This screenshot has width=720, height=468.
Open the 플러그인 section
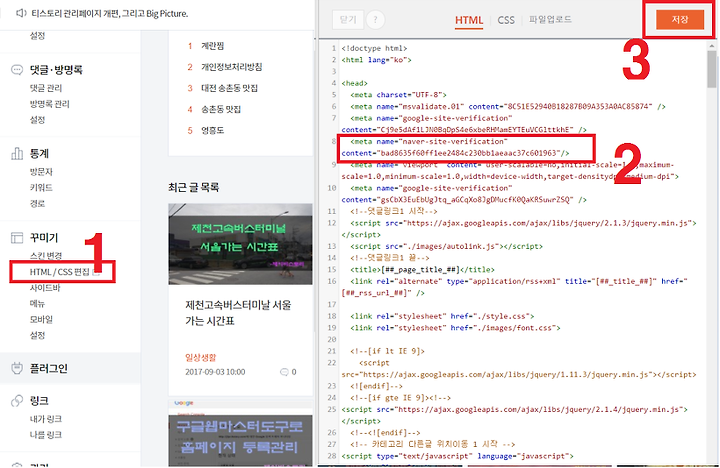(x=49, y=368)
